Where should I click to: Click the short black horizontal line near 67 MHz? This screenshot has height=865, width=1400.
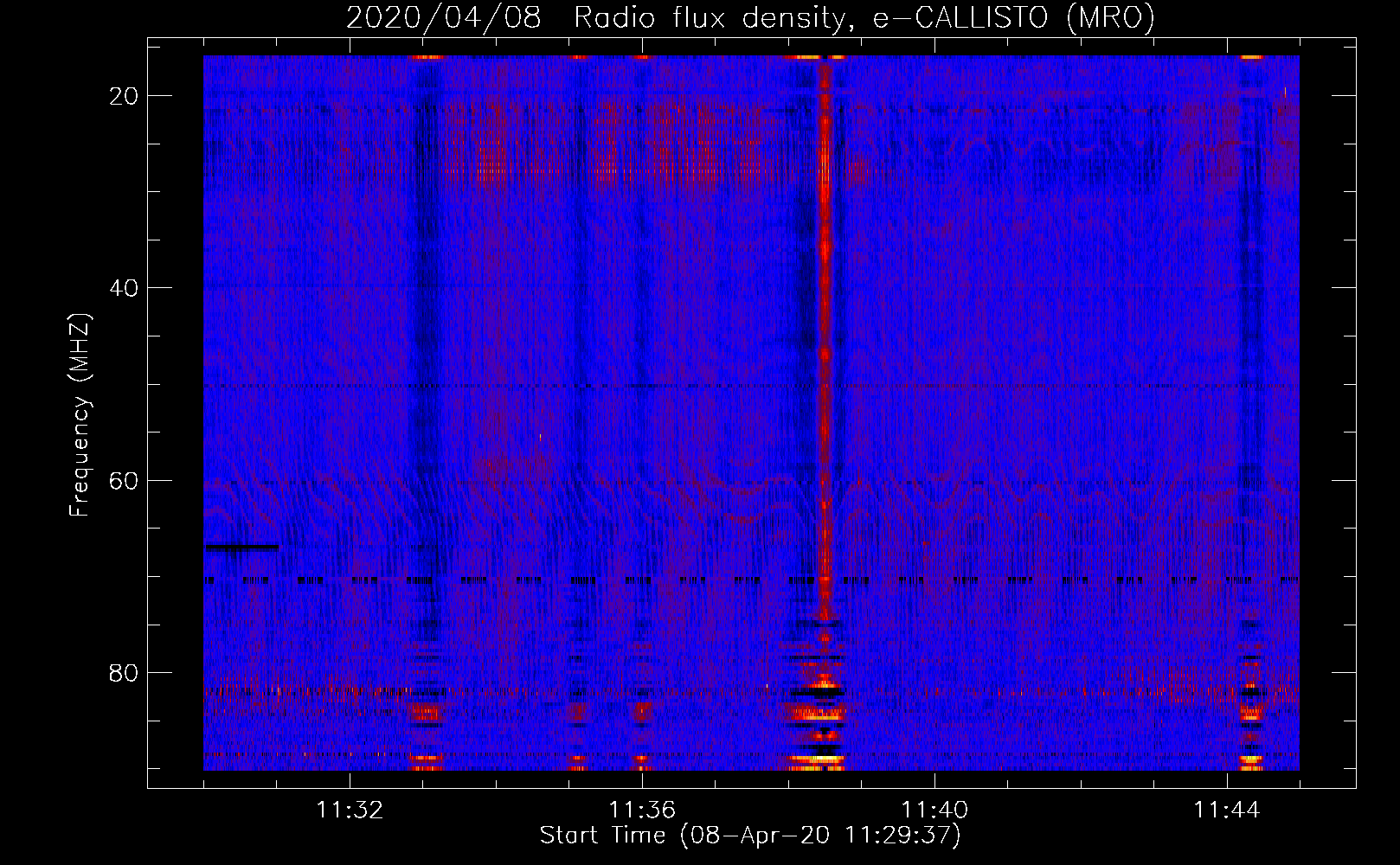(x=241, y=547)
